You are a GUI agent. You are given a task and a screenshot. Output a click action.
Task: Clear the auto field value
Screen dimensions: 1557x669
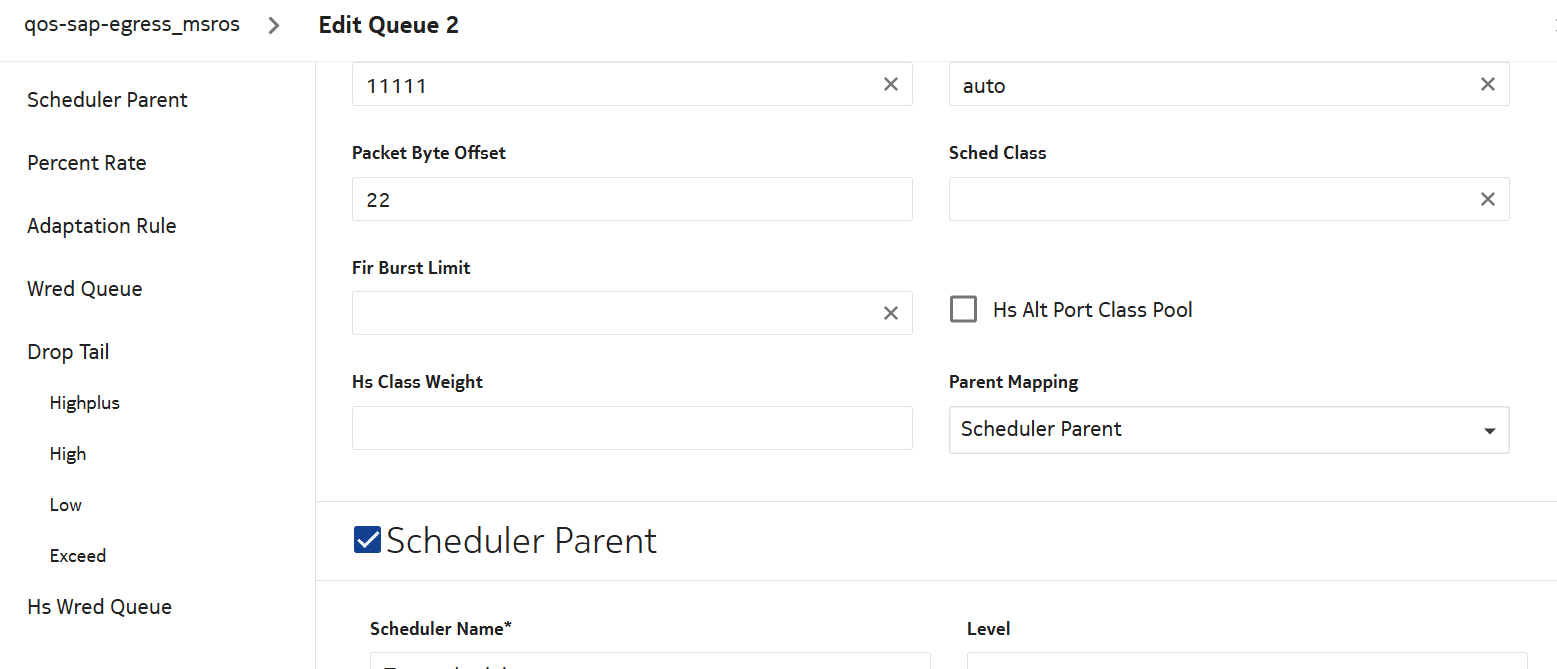click(1487, 85)
